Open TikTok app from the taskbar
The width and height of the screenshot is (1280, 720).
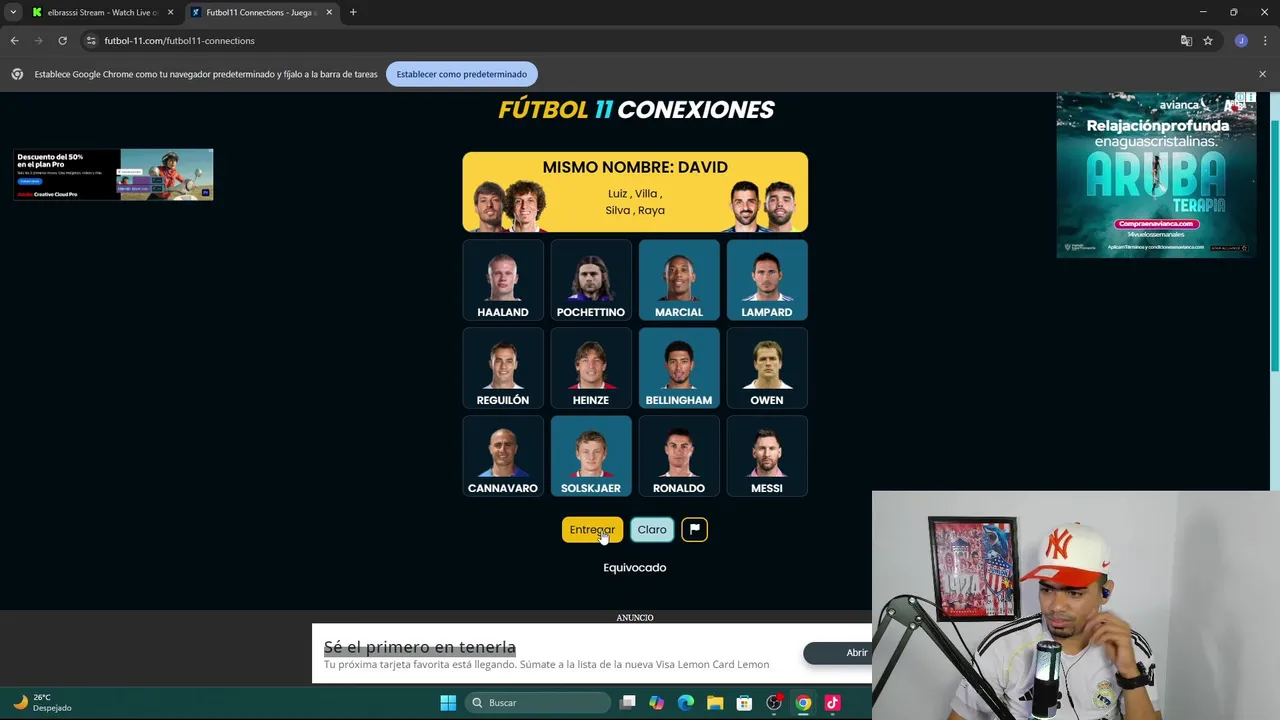point(832,703)
